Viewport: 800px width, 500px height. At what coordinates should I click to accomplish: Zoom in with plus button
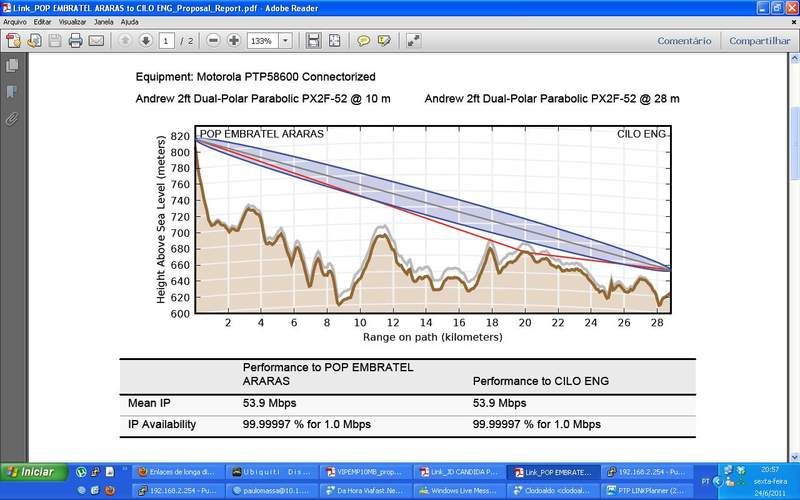click(x=234, y=40)
